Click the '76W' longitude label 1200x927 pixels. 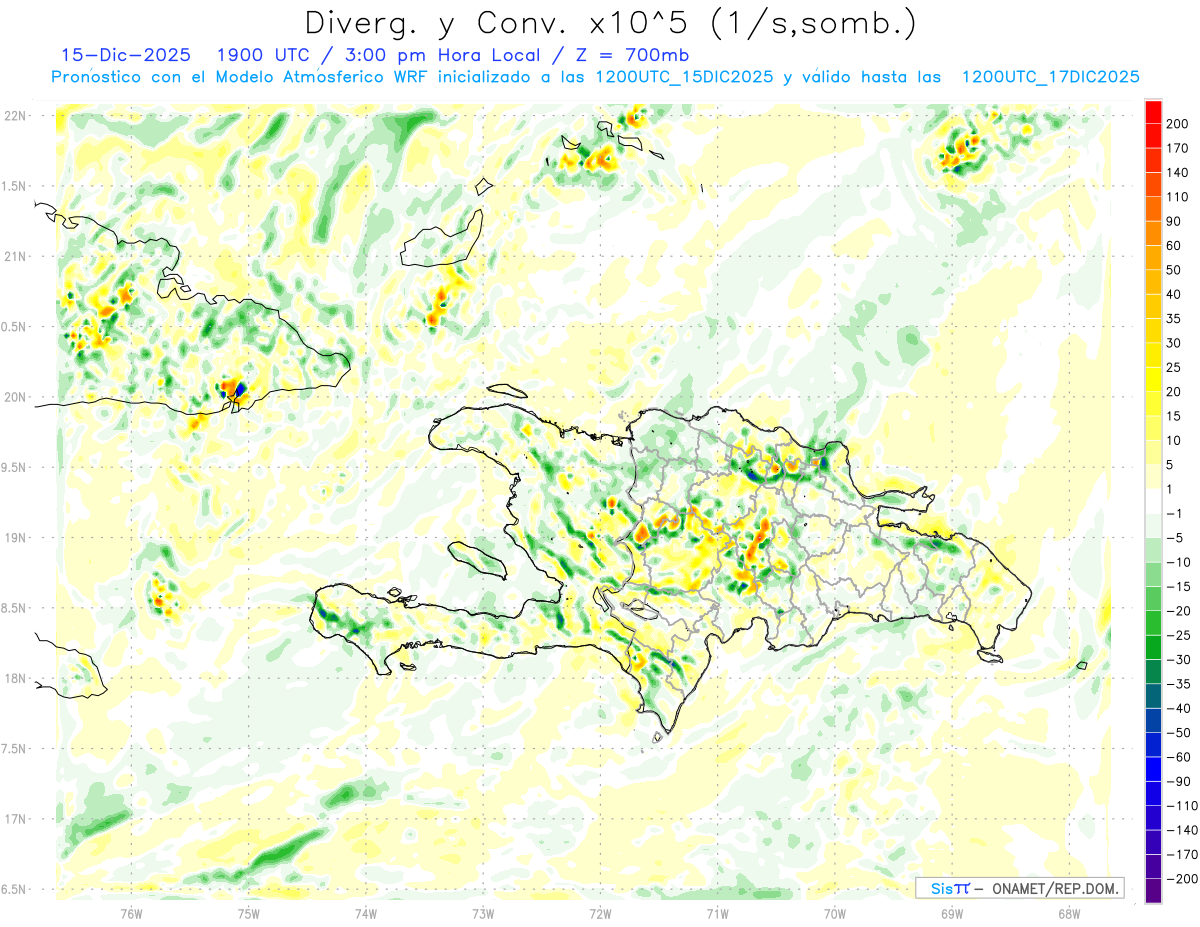click(x=131, y=914)
